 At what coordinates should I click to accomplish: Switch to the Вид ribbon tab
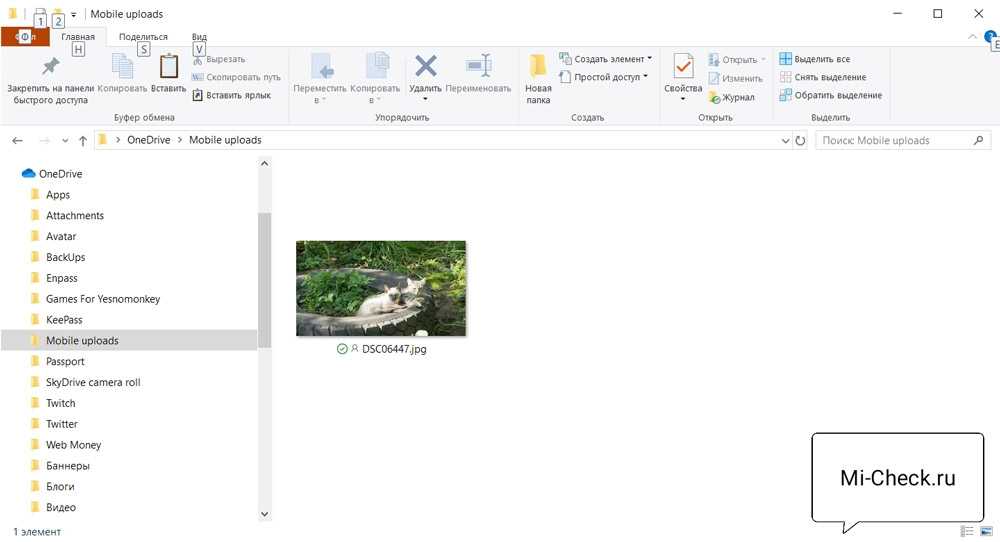tap(199, 37)
